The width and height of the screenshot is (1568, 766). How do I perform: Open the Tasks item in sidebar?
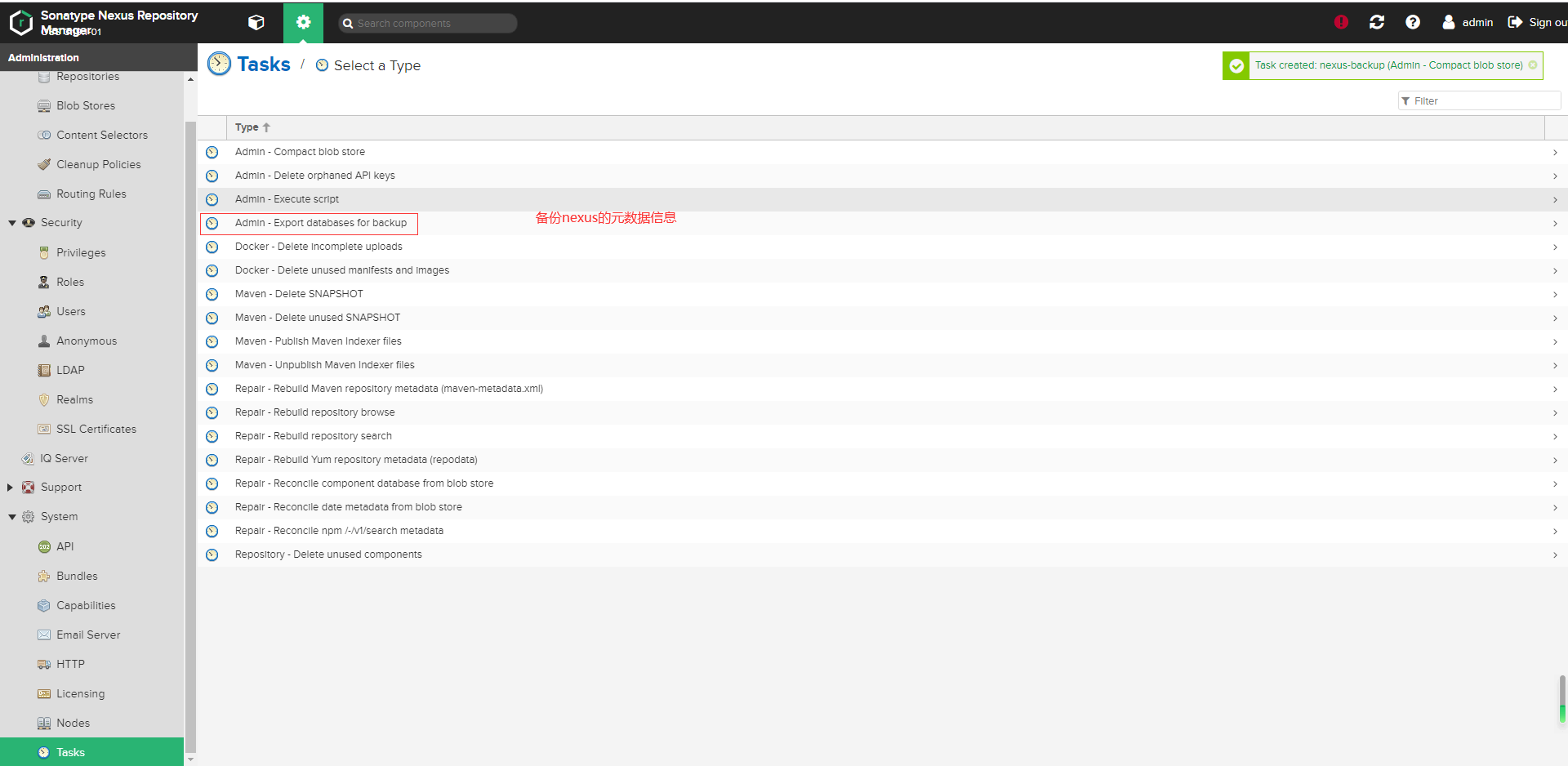click(x=92, y=752)
